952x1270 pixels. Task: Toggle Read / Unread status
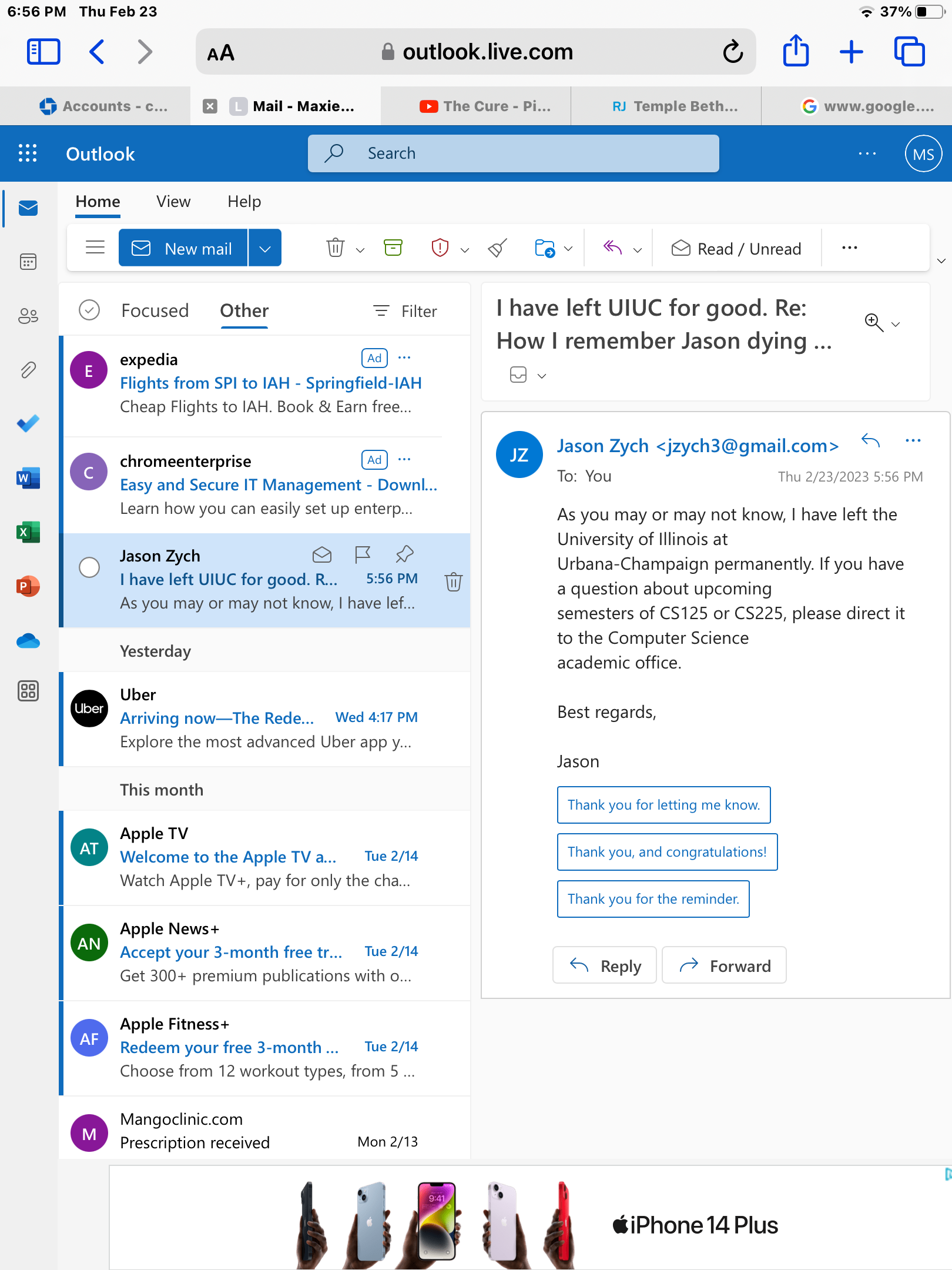736,249
